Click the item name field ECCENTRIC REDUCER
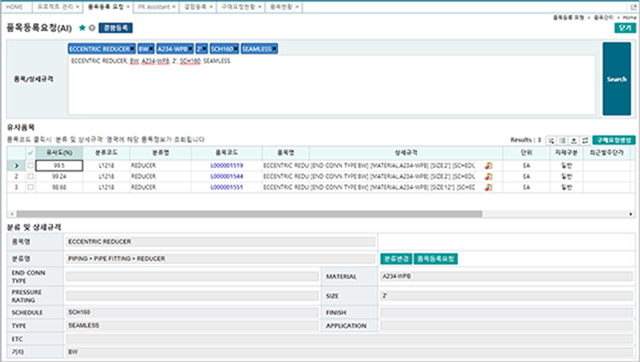Screen dimensions: 640x362 point(220,242)
